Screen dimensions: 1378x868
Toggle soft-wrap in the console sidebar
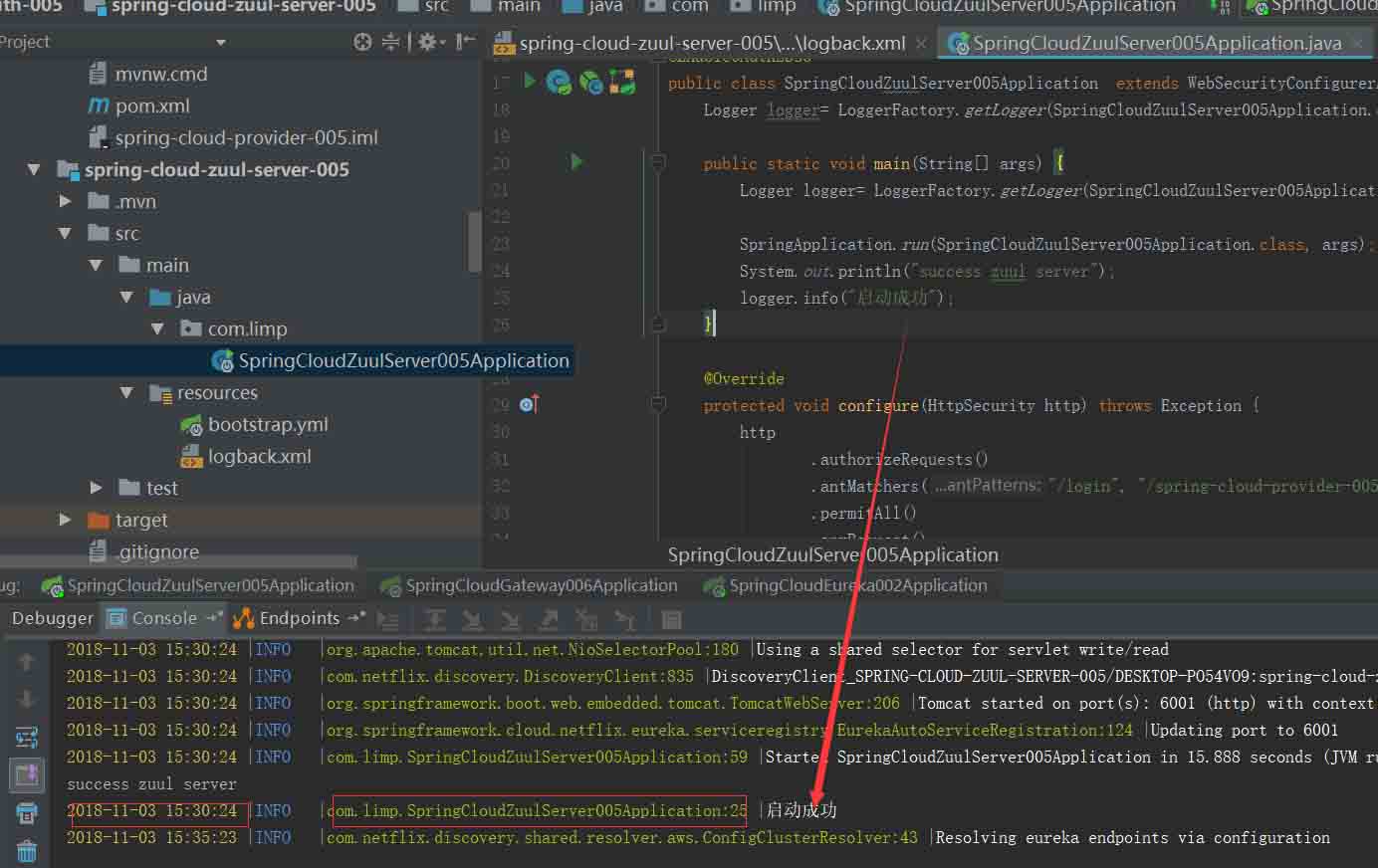tap(27, 737)
